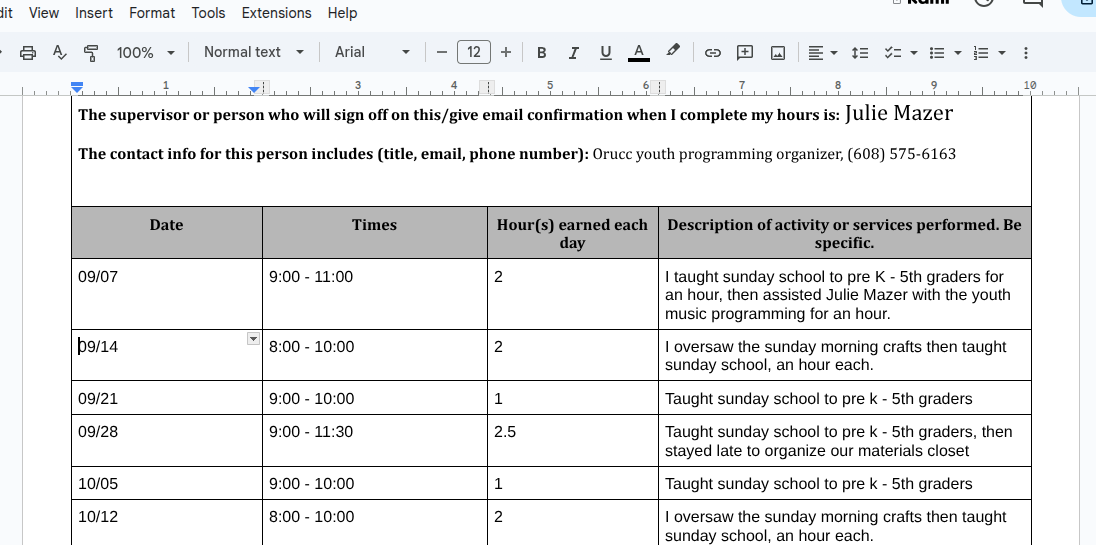Click the 09/14 date cell
The height and width of the screenshot is (545, 1096).
(167, 355)
